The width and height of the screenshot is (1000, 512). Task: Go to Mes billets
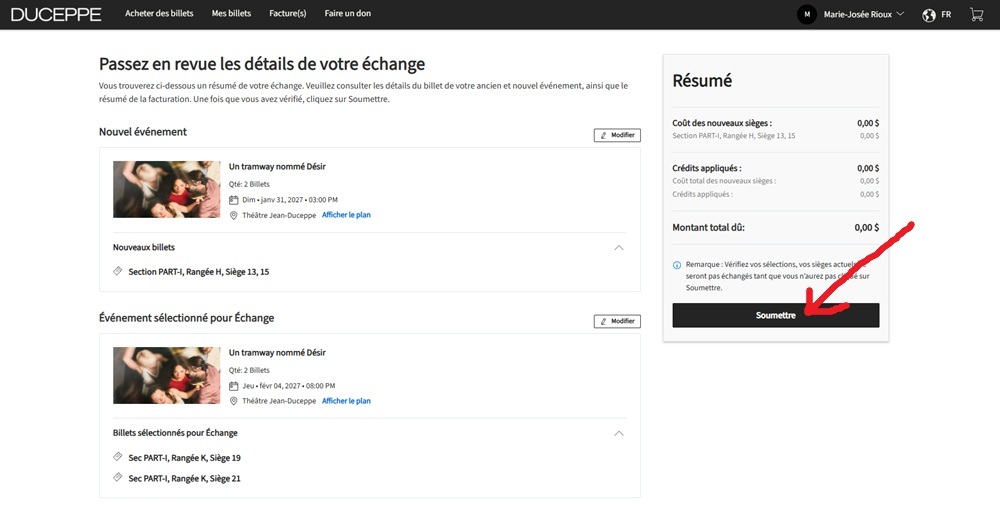(231, 13)
